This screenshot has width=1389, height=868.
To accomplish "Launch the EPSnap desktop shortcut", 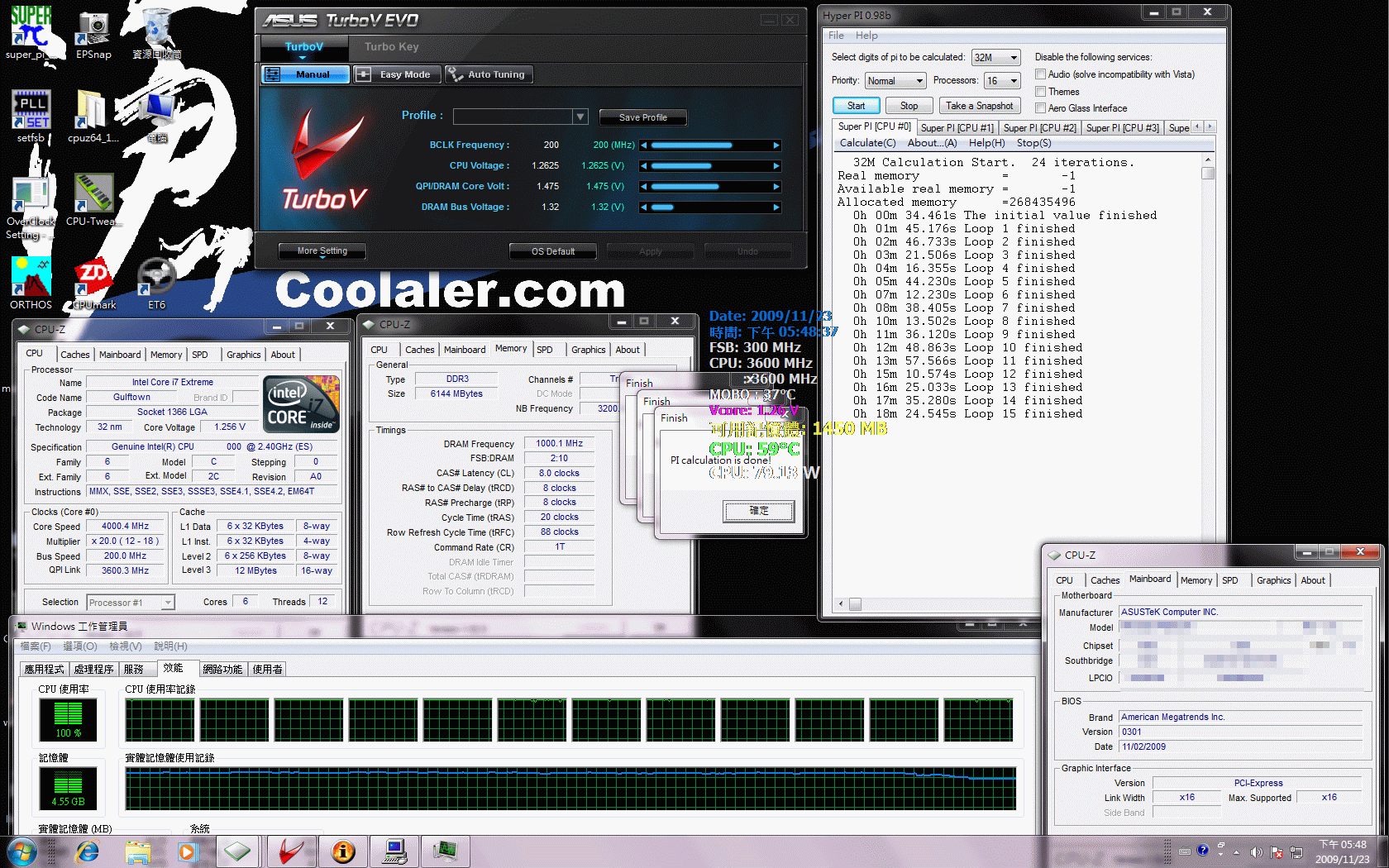I will [x=93, y=33].
